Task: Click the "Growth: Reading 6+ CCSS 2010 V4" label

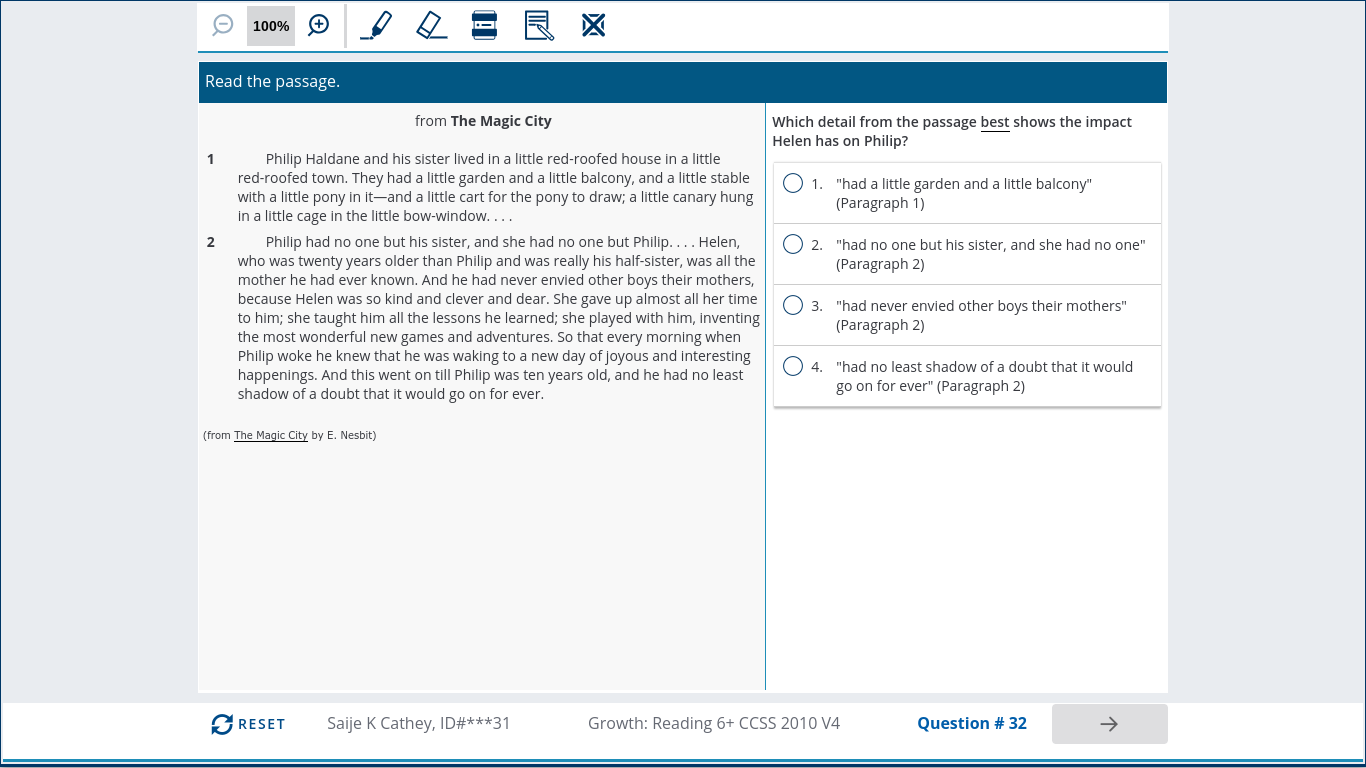Action: (714, 723)
